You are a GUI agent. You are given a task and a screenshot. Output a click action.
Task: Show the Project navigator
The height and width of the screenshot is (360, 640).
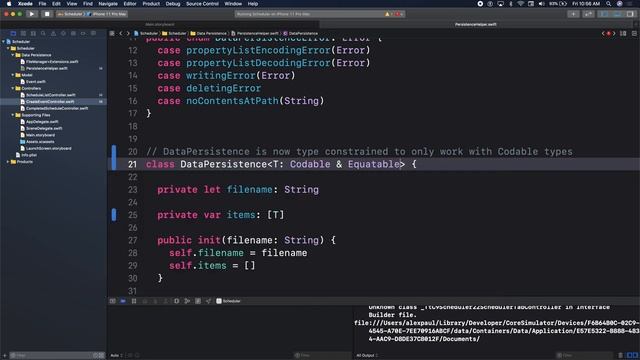click(13, 33)
